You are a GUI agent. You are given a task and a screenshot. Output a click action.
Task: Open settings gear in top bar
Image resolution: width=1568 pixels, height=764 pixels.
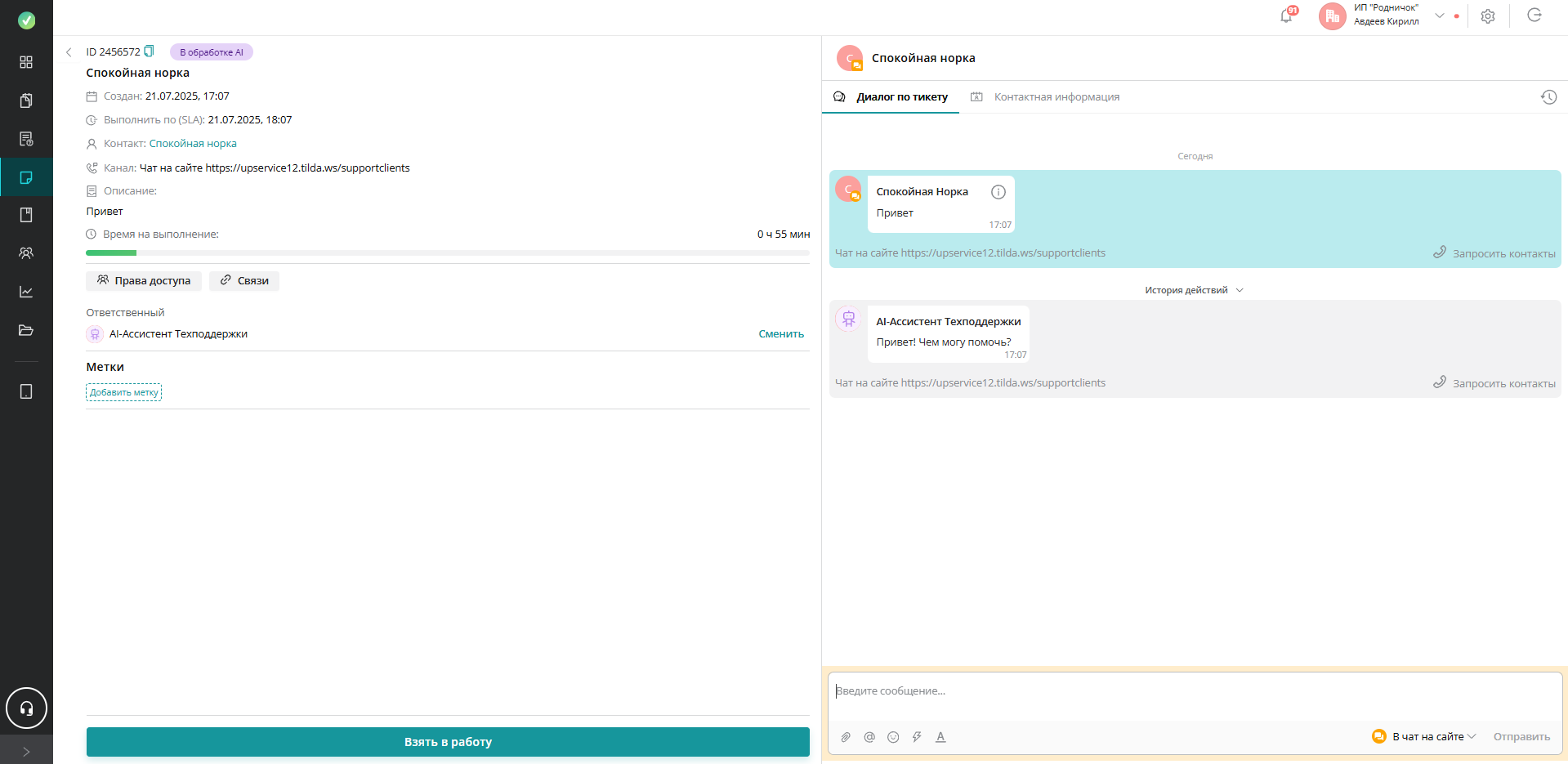(x=1488, y=16)
